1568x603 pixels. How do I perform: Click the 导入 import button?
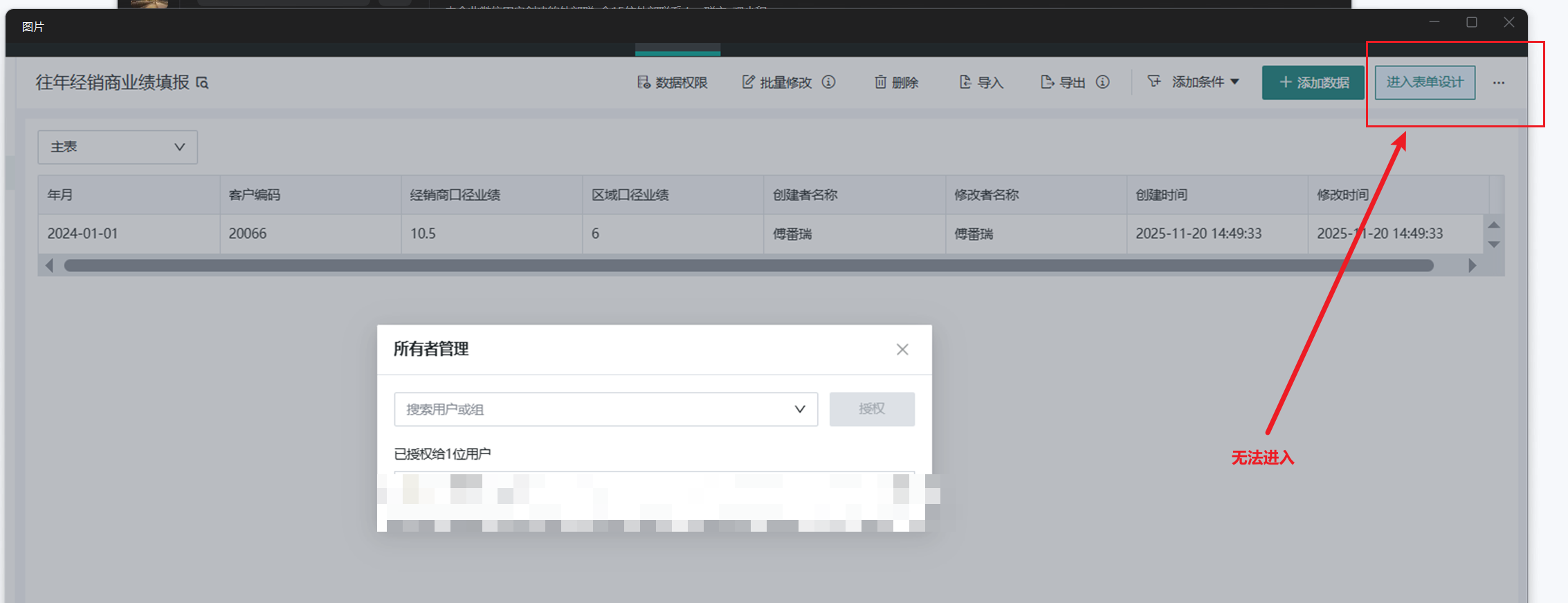[x=981, y=82]
